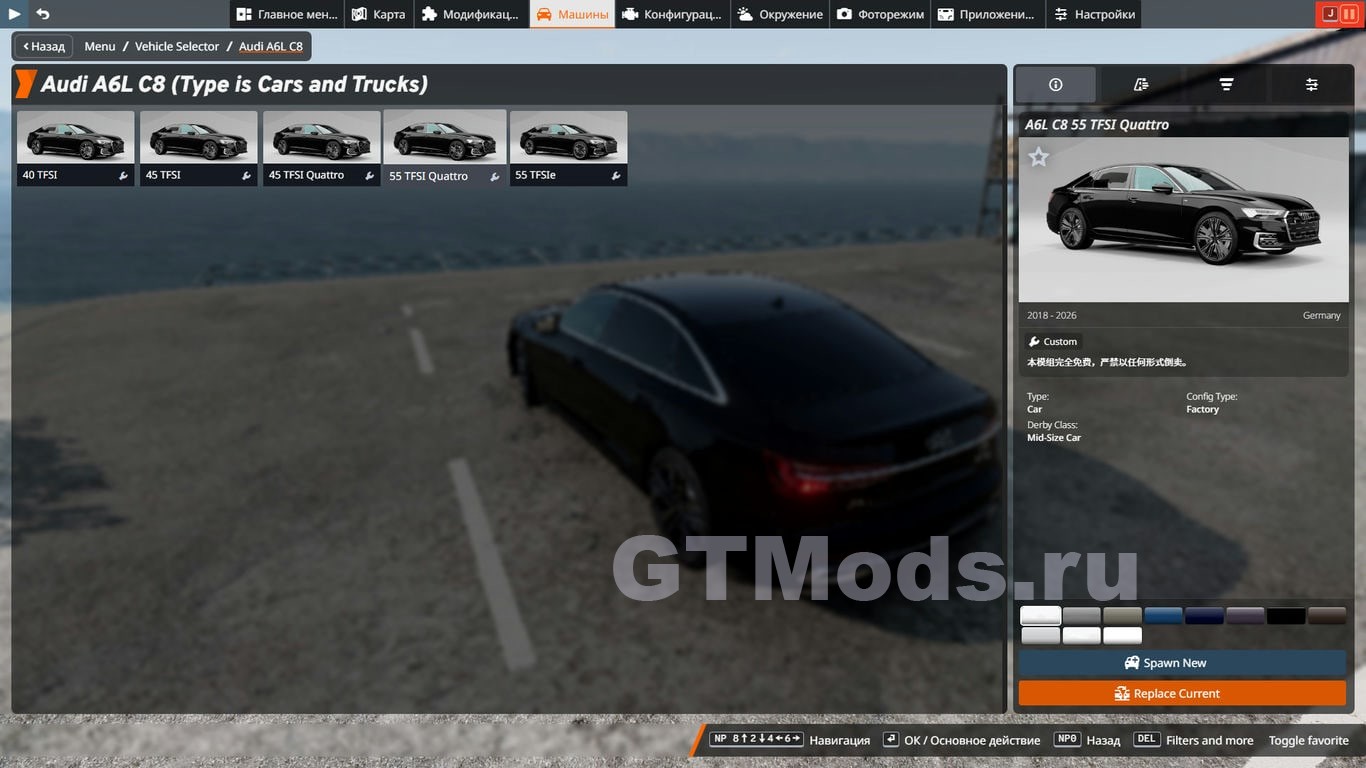Toggle favorite star on A6L preview image
Viewport: 1366px width, 768px height.
point(1039,157)
